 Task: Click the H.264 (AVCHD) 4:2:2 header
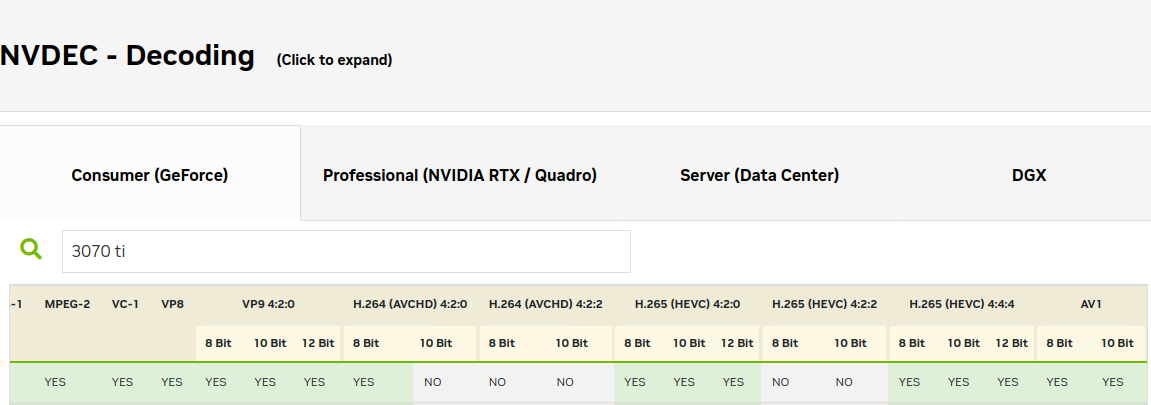pyautogui.click(x=545, y=304)
